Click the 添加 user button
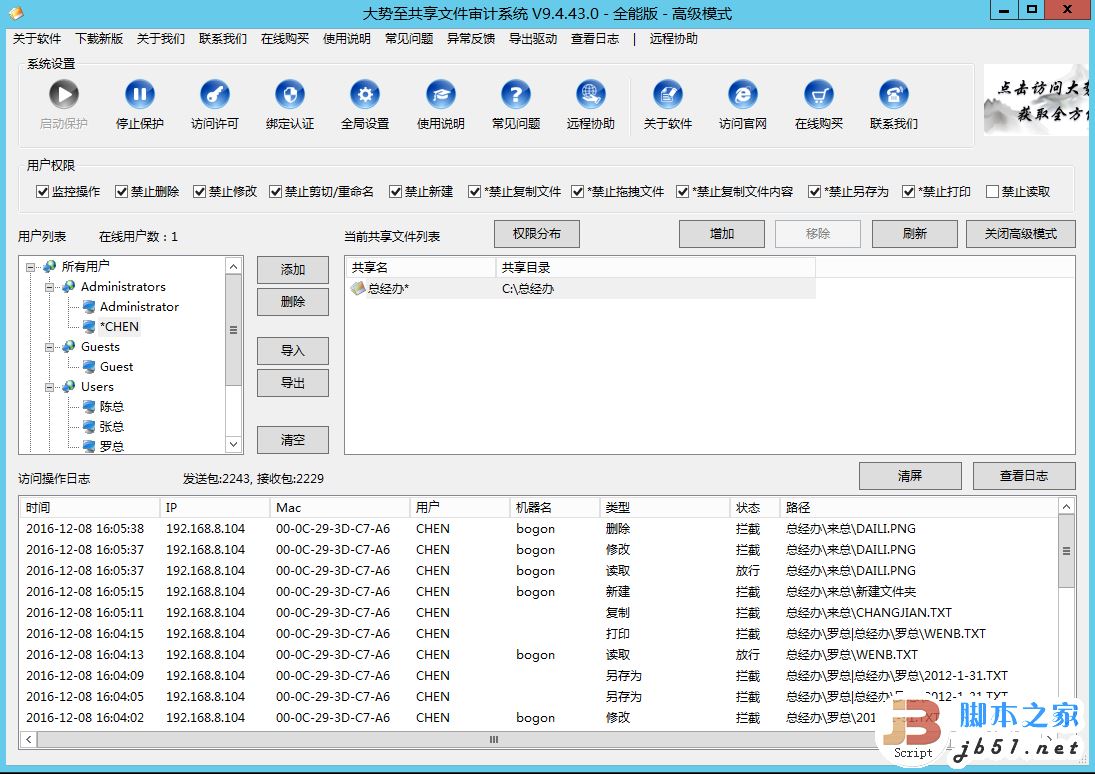 293,270
